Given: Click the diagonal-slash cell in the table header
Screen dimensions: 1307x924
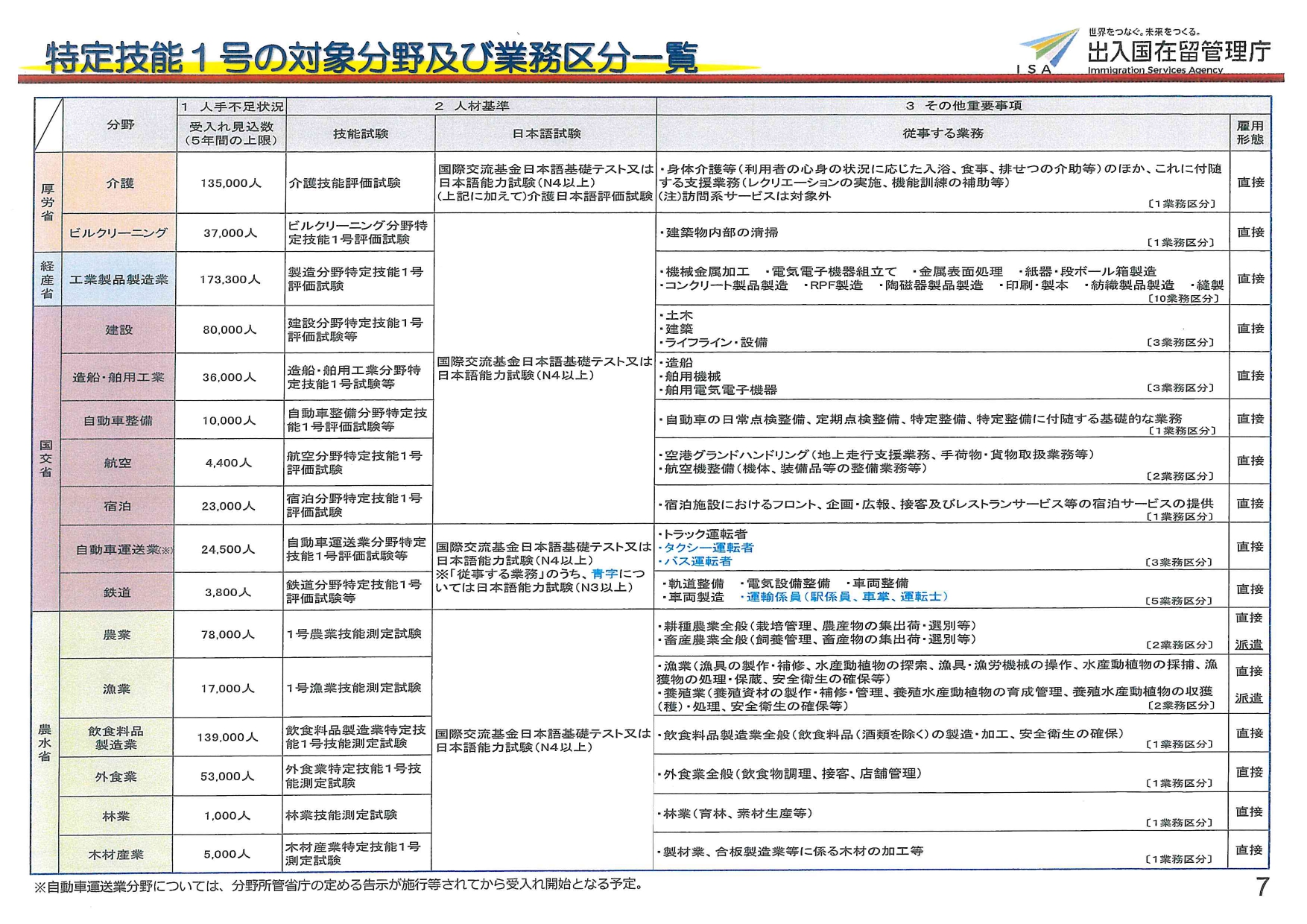Looking at the screenshot, I should [48, 125].
